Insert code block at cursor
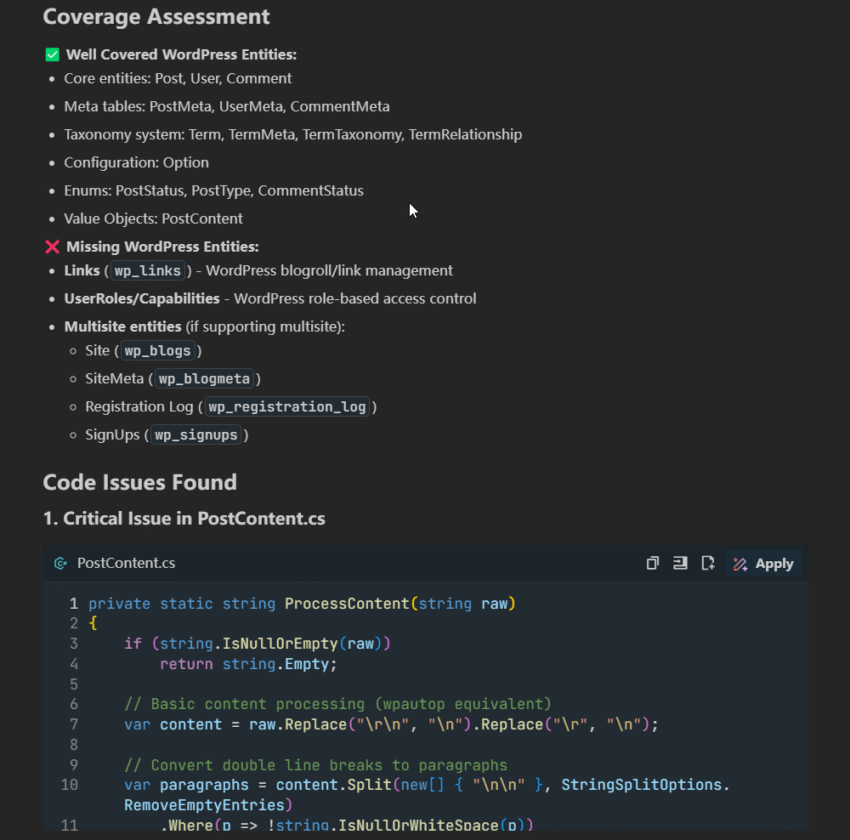Image resolution: width=850 pixels, height=840 pixels. tap(680, 563)
